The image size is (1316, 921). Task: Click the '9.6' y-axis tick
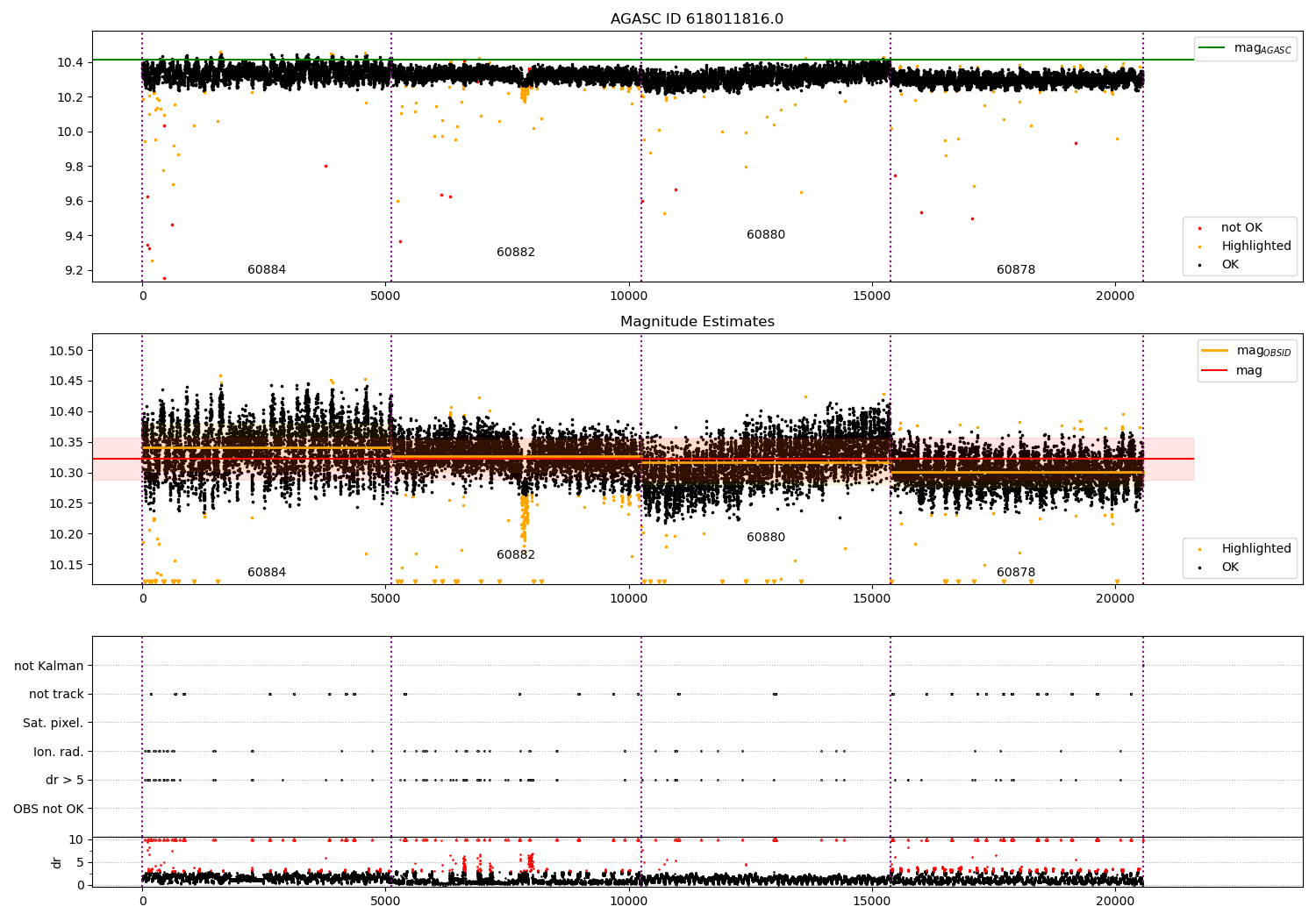click(74, 202)
